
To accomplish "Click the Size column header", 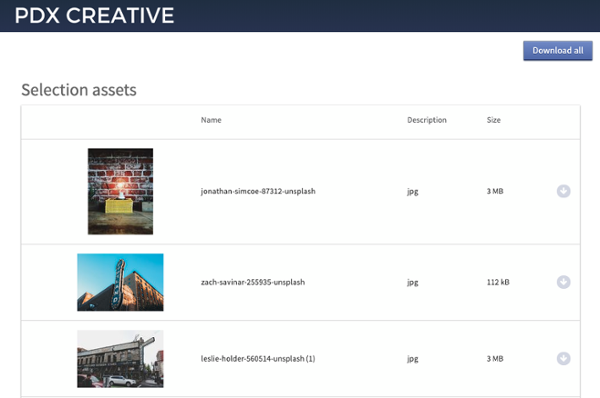I will (x=493, y=120).
